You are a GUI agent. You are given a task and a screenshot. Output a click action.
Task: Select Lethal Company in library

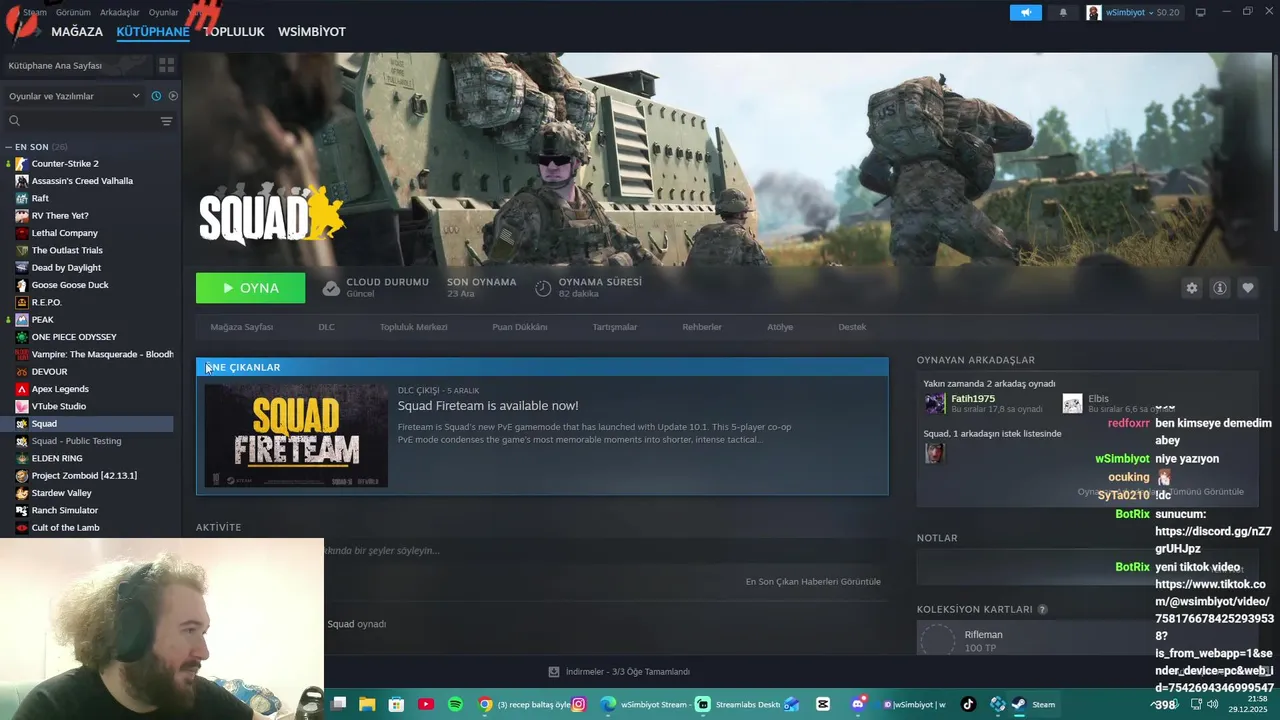pyautogui.click(x=65, y=233)
